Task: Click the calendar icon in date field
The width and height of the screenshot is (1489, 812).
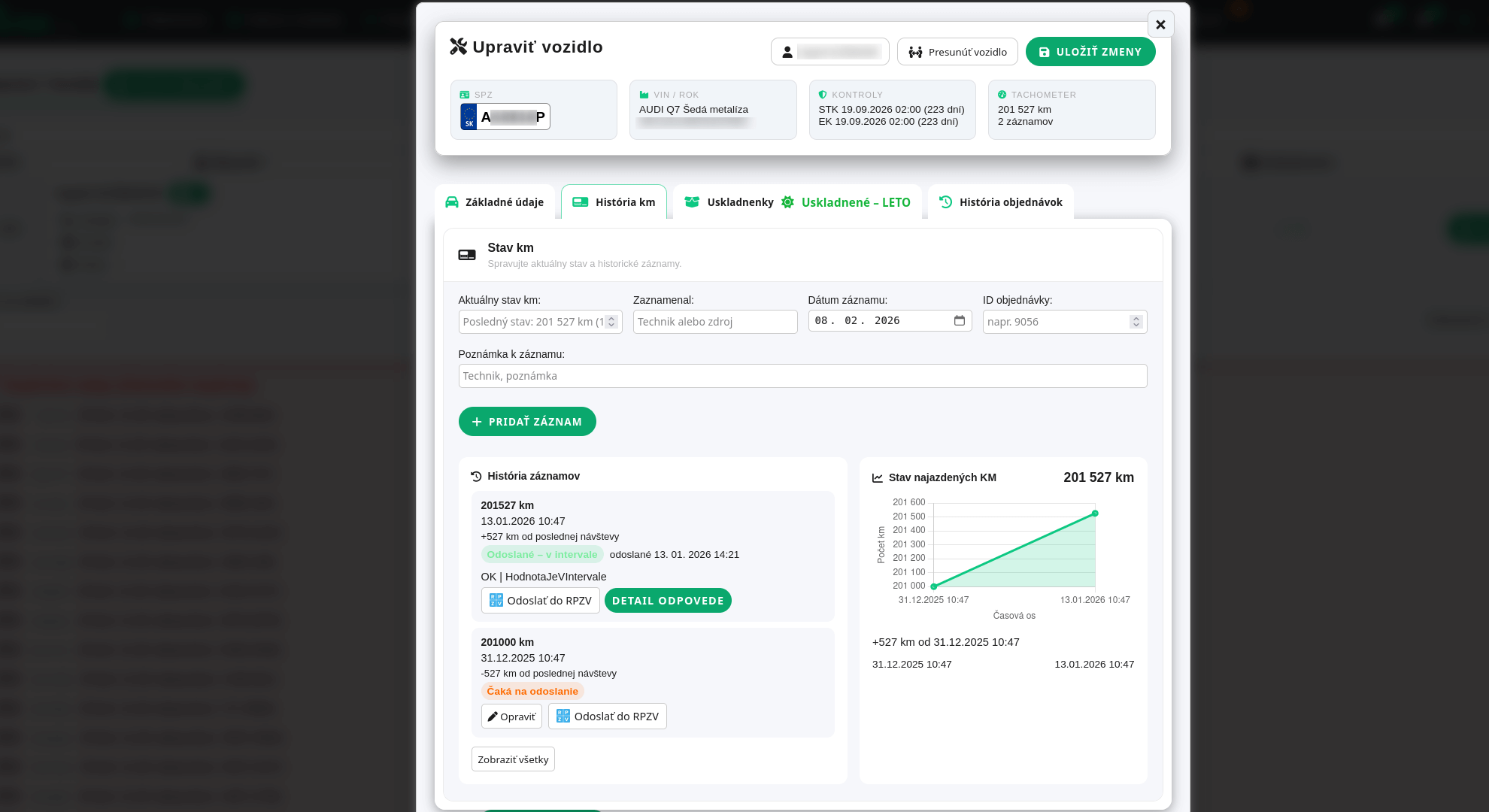Action: [959, 321]
